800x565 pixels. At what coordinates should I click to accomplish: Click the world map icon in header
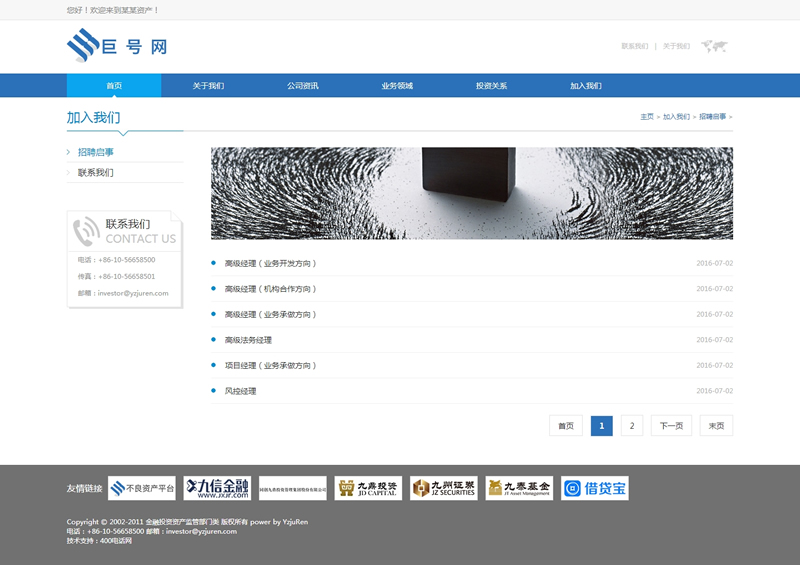click(x=714, y=46)
